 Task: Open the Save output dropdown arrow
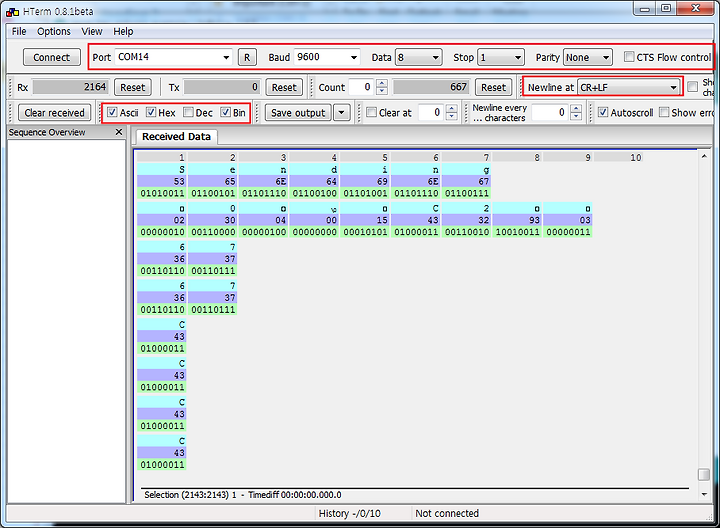pos(342,112)
